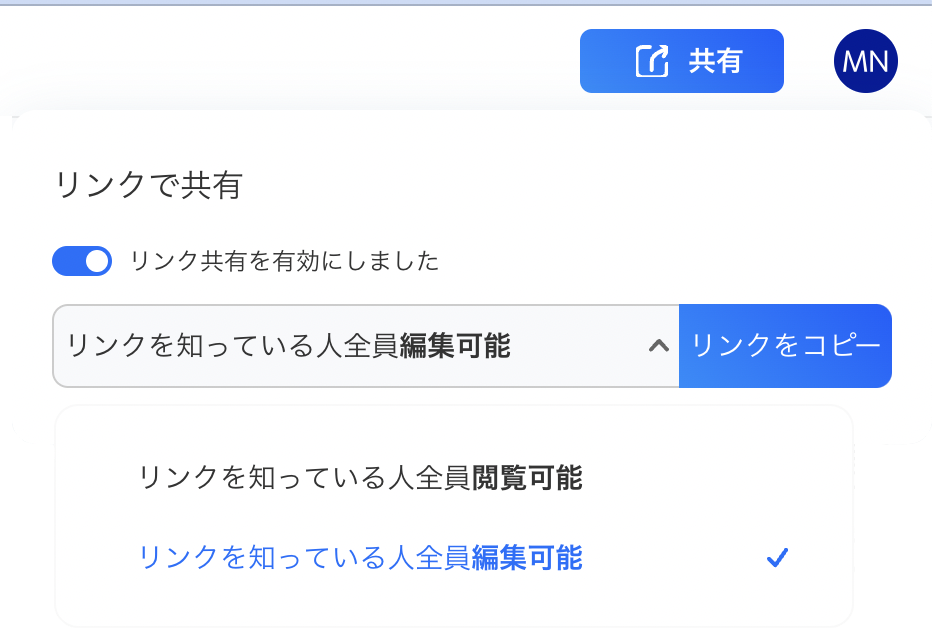Select the MN profile badge circle

(865, 61)
